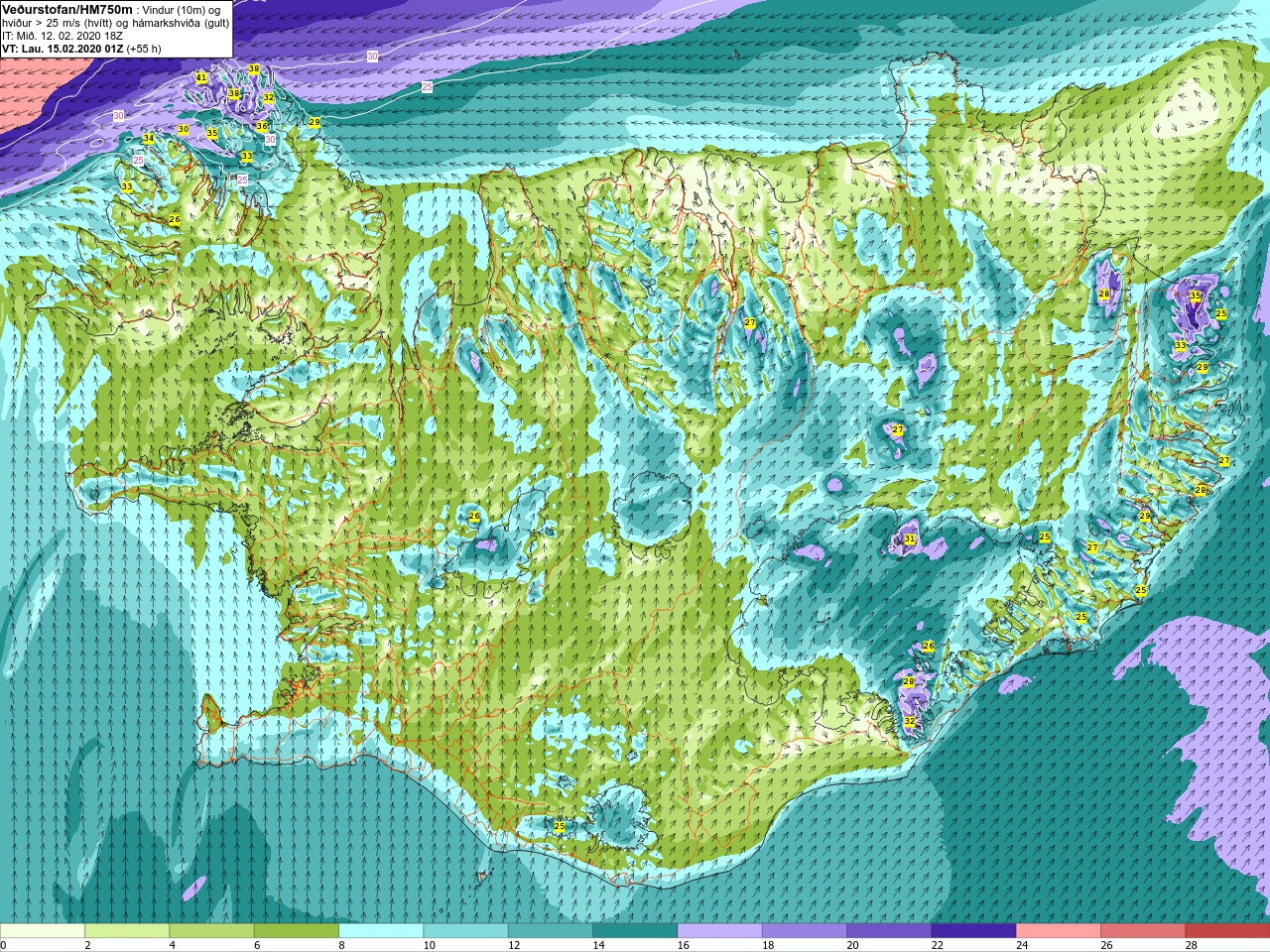Pick the 14–16 m/s dark teal legend color

(635, 931)
